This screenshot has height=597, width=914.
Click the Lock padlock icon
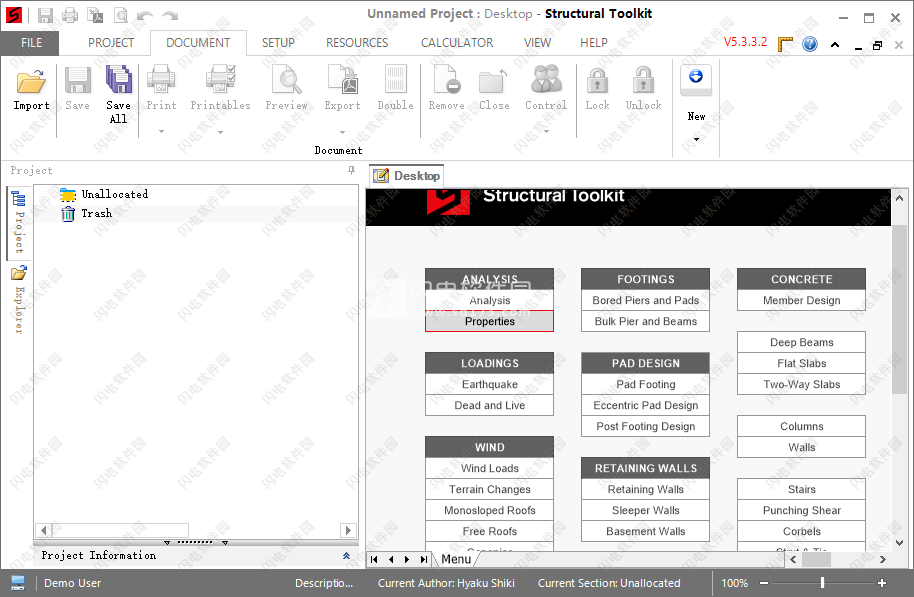[597, 80]
